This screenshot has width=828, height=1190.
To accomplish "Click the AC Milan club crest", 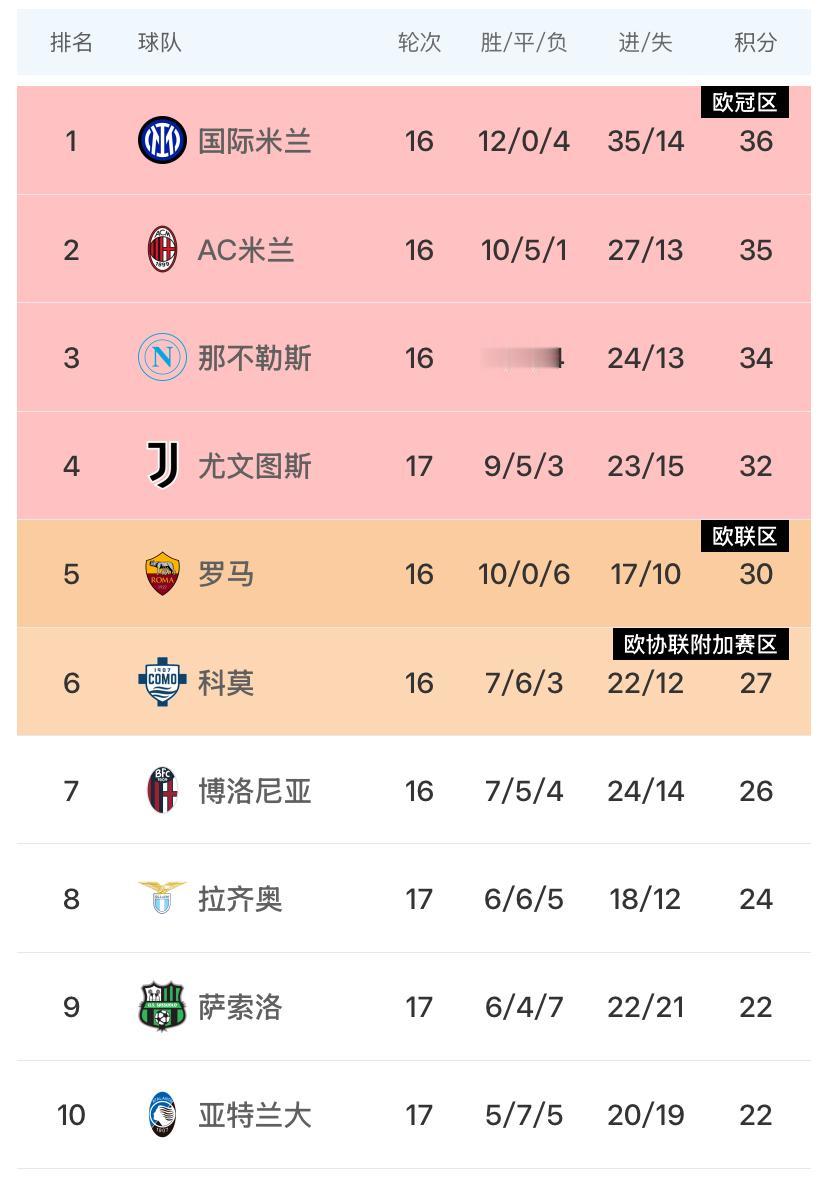I will click(x=162, y=249).
